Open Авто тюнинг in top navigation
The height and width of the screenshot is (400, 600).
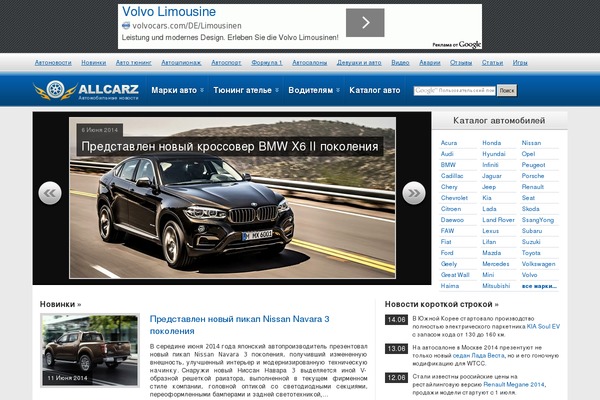[134, 62]
